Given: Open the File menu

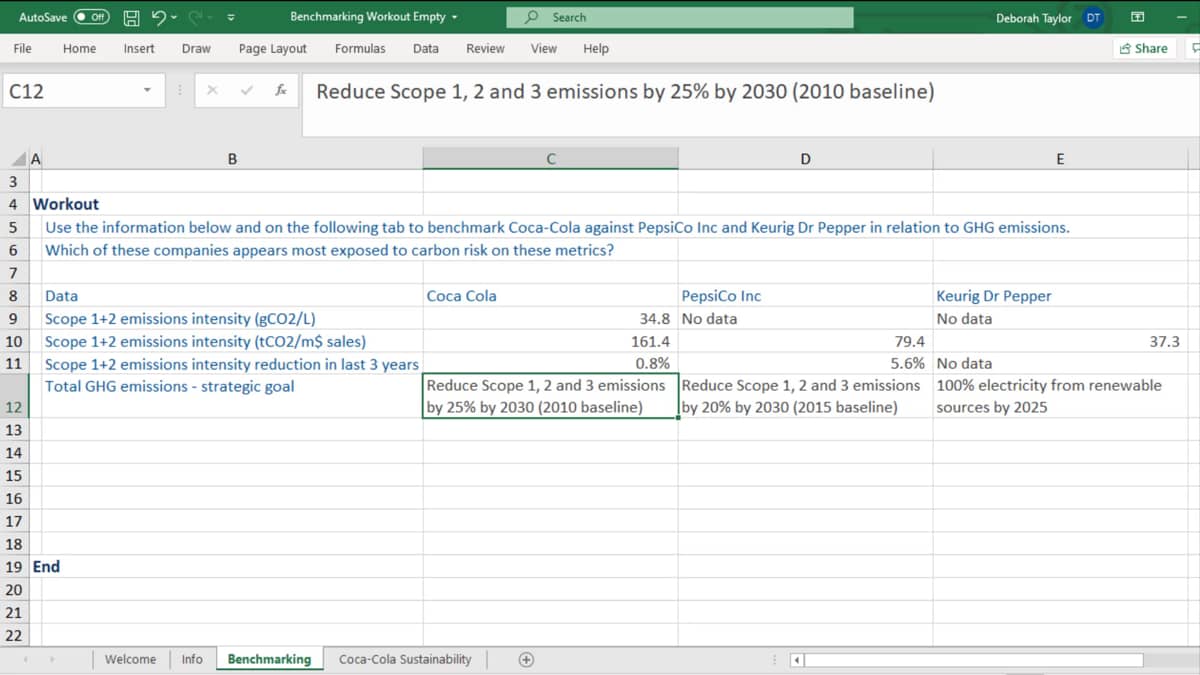Looking at the screenshot, I should tap(22, 48).
